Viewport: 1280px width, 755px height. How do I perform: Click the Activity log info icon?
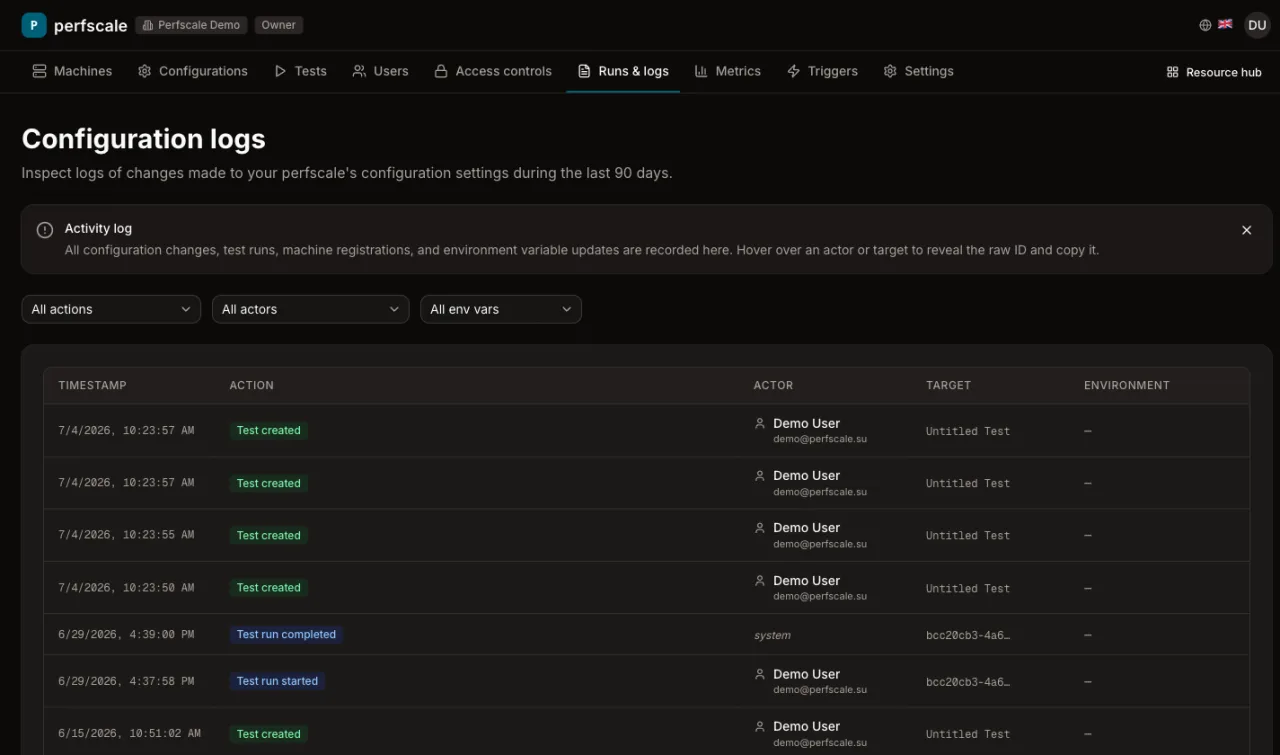(45, 230)
